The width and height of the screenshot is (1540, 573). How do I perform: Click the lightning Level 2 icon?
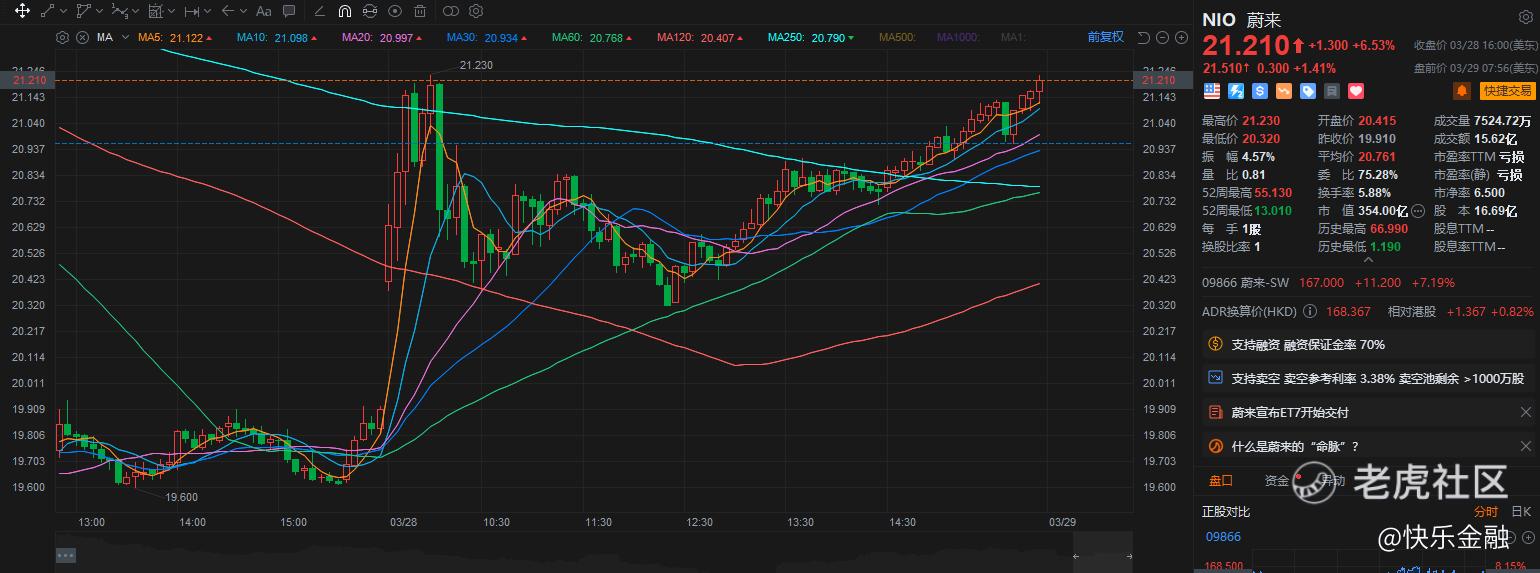tap(1236, 91)
